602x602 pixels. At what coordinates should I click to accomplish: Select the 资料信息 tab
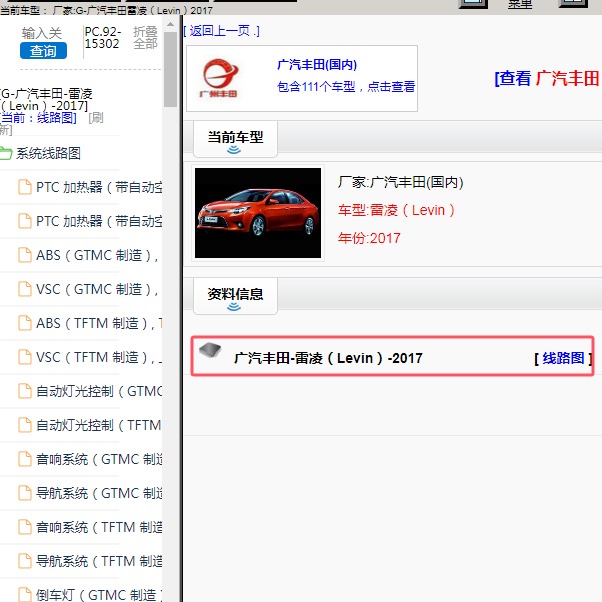(235, 296)
